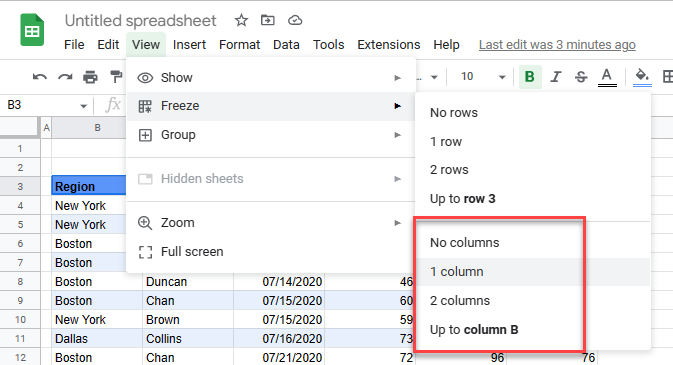Select row 8 header
Screen dimensions: 673x365
[20, 282]
